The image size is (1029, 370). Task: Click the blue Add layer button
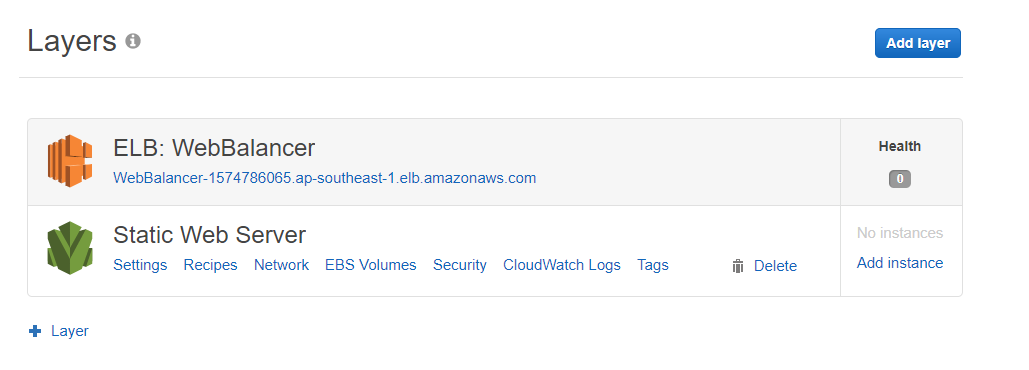tap(917, 43)
